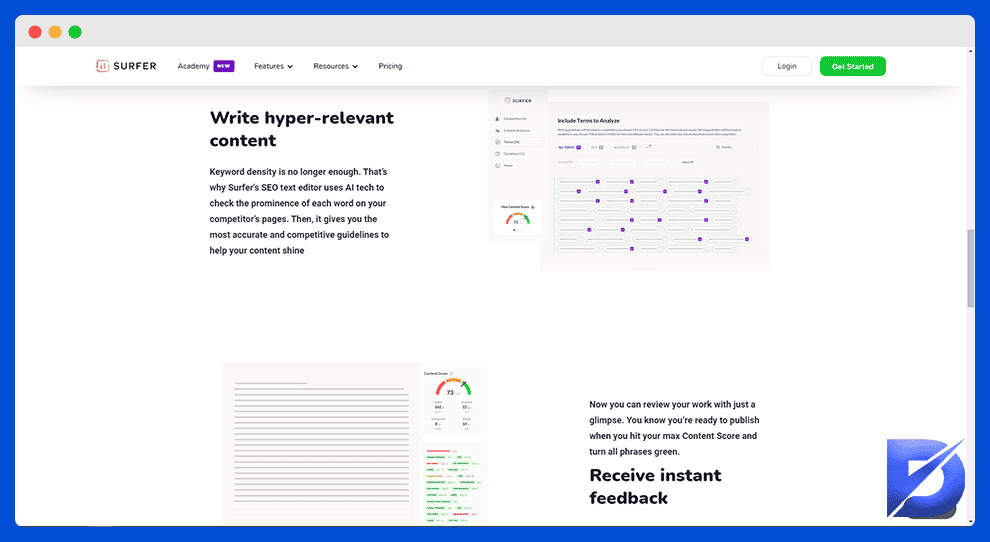Expand the Features dropdown menu
Viewport: 990px width, 542px height.
273,66
